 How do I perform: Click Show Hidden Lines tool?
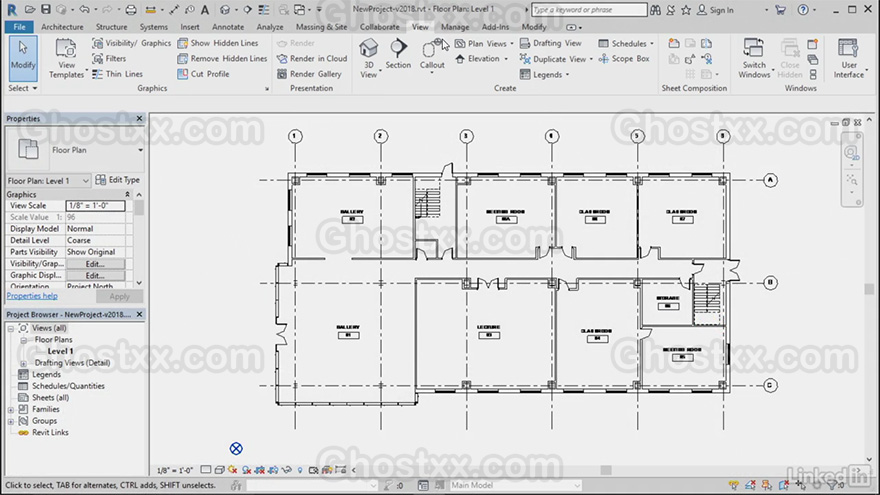pyautogui.click(x=218, y=43)
